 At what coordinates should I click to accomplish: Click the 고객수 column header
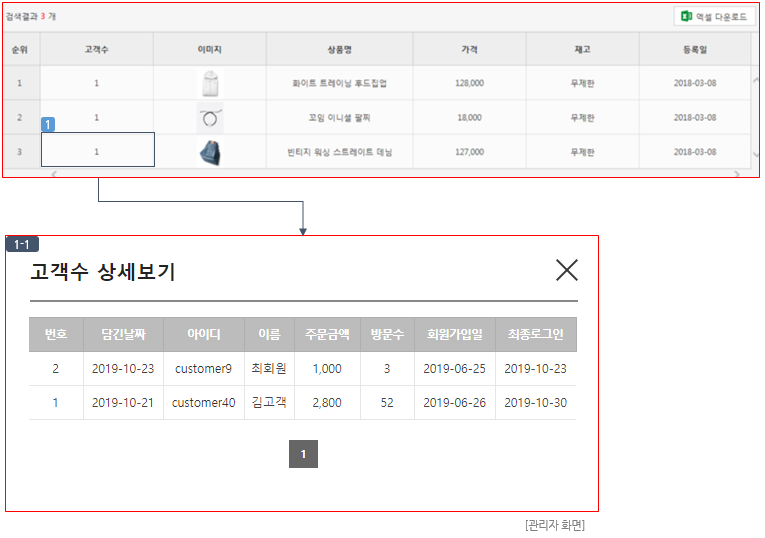click(x=97, y=50)
